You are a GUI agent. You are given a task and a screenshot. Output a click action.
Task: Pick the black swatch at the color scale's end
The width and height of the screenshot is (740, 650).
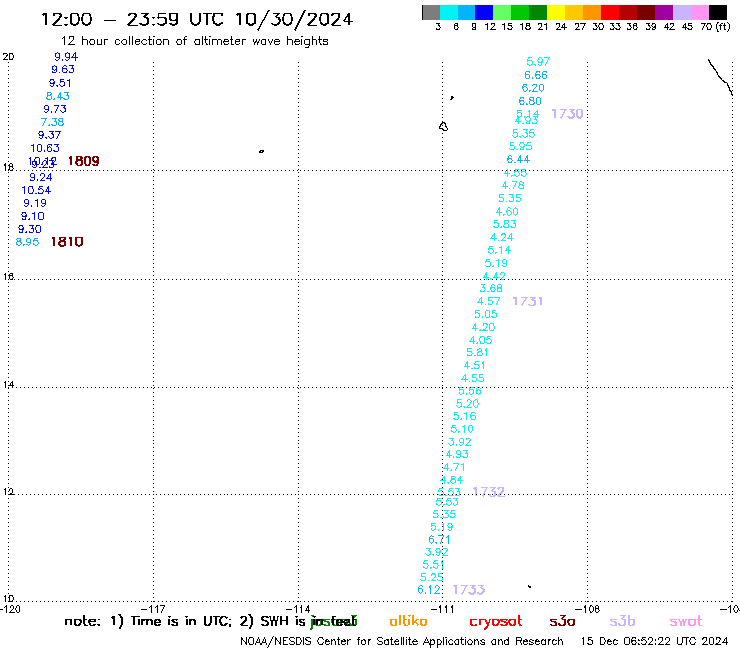tap(718, 12)
